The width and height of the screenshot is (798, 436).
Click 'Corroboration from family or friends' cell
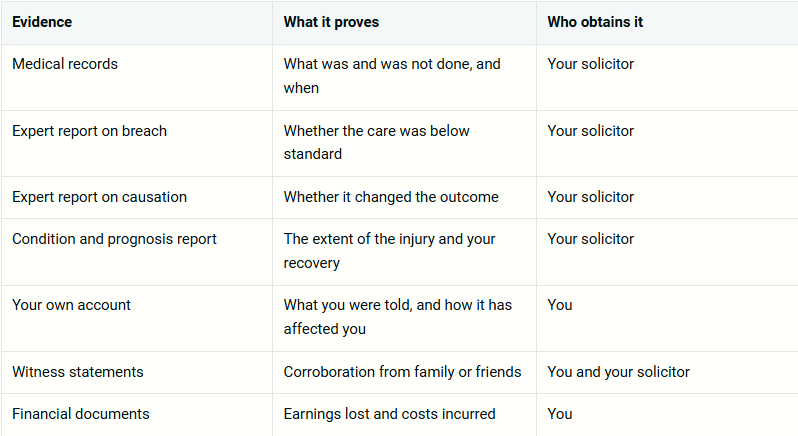tap(404, 372)
